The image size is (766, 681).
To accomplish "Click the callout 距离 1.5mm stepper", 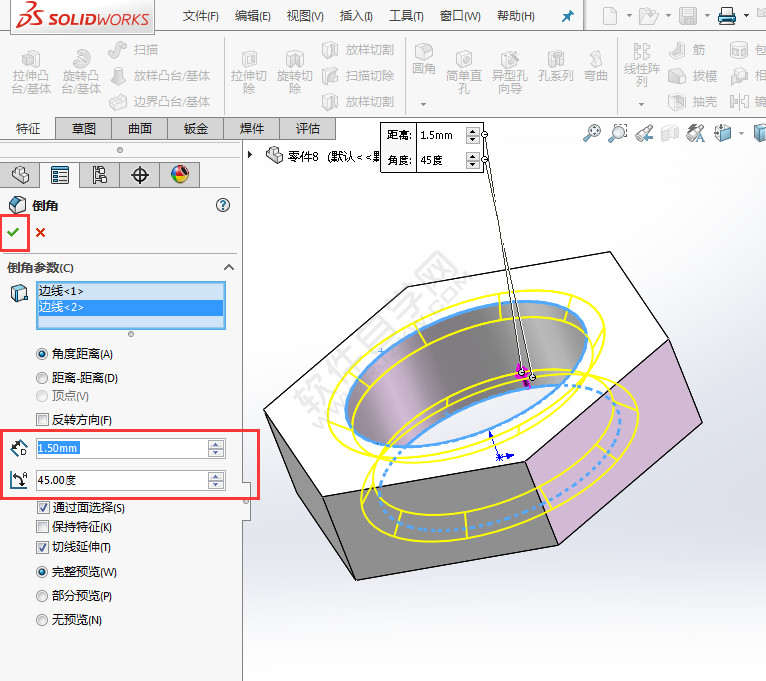I will tap(472, 135).
